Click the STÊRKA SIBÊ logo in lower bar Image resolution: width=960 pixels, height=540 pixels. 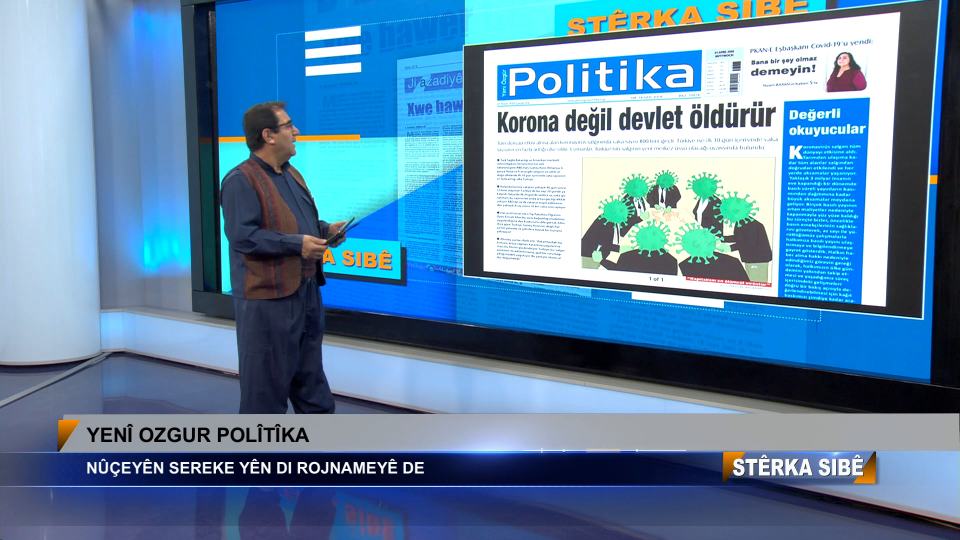click(x=799, y=468)
